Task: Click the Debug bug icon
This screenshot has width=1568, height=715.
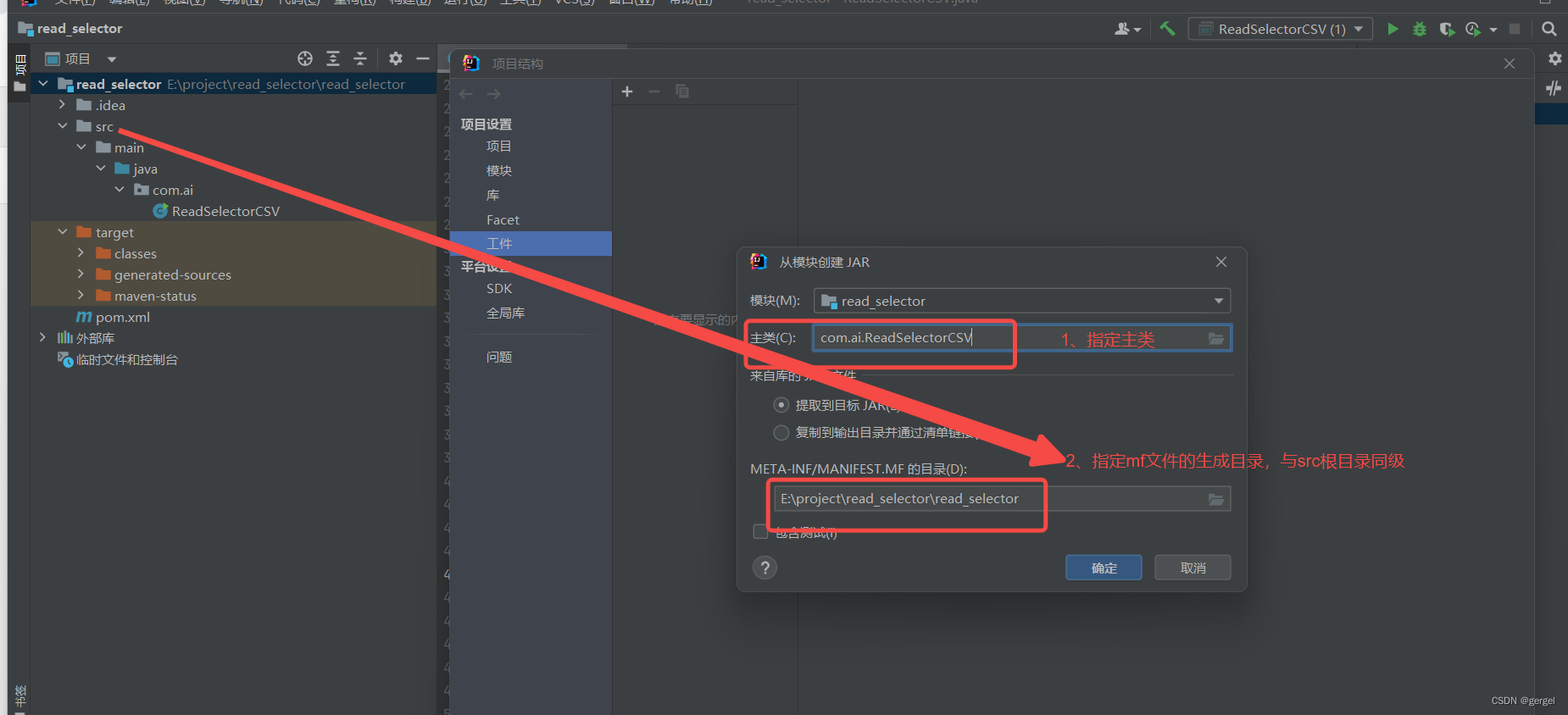Action: (1420, 29)
